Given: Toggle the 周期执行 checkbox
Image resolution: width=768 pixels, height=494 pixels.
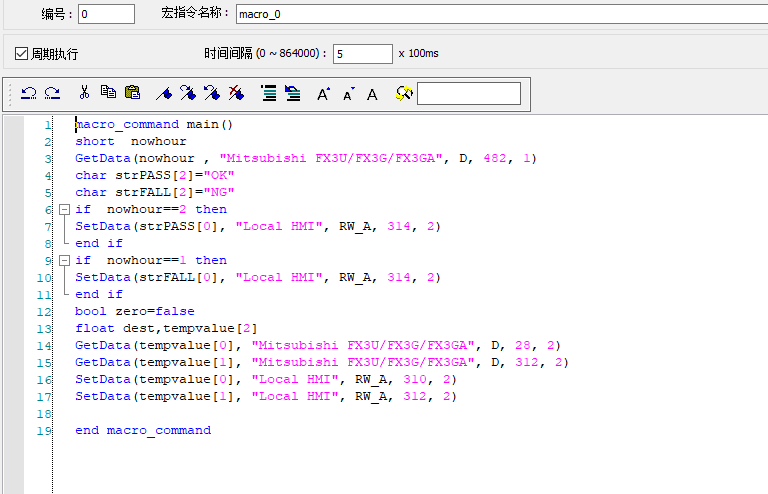Looking at the screenshot, I should [21, 53].
